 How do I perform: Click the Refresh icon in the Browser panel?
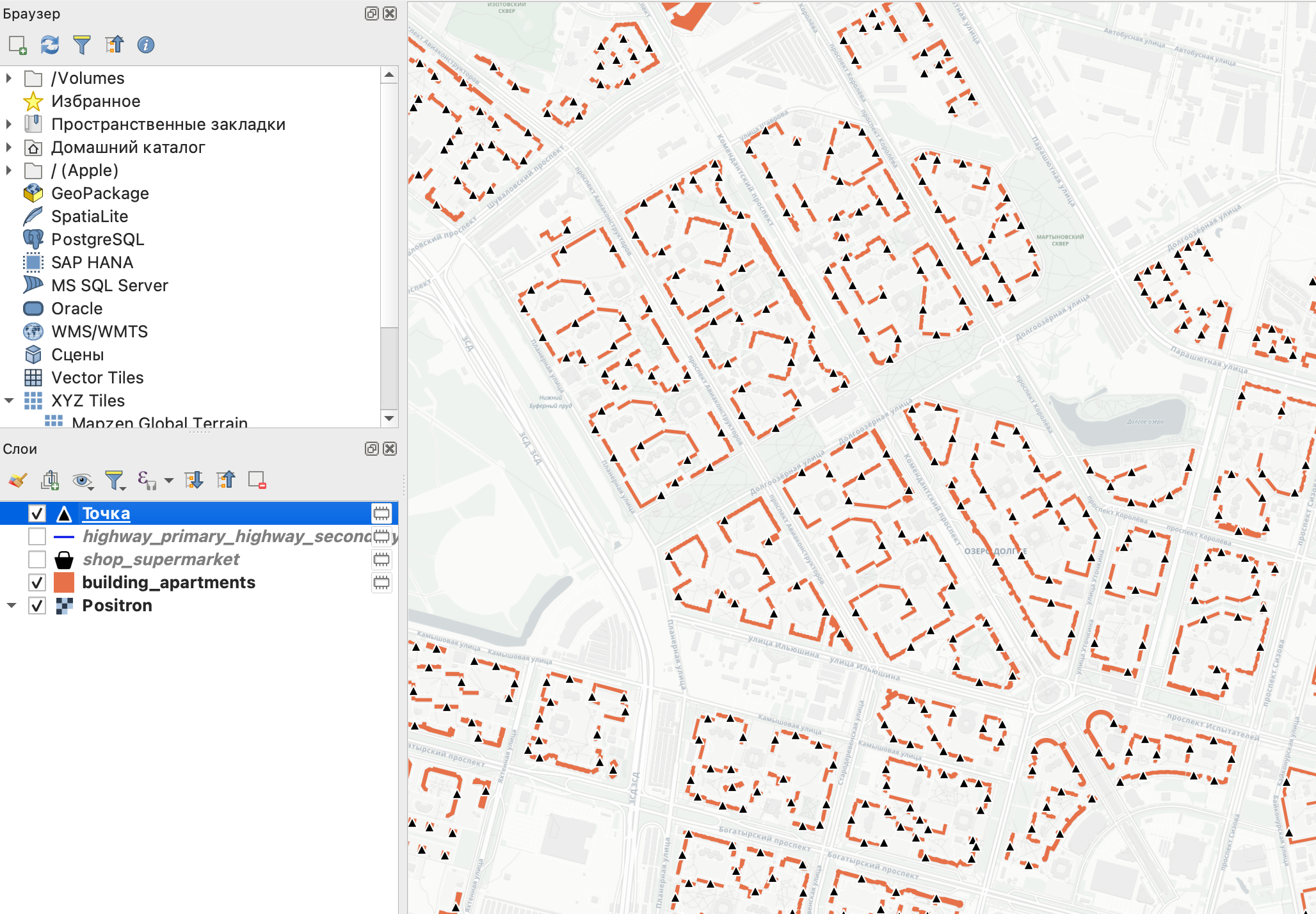(49, 45)
